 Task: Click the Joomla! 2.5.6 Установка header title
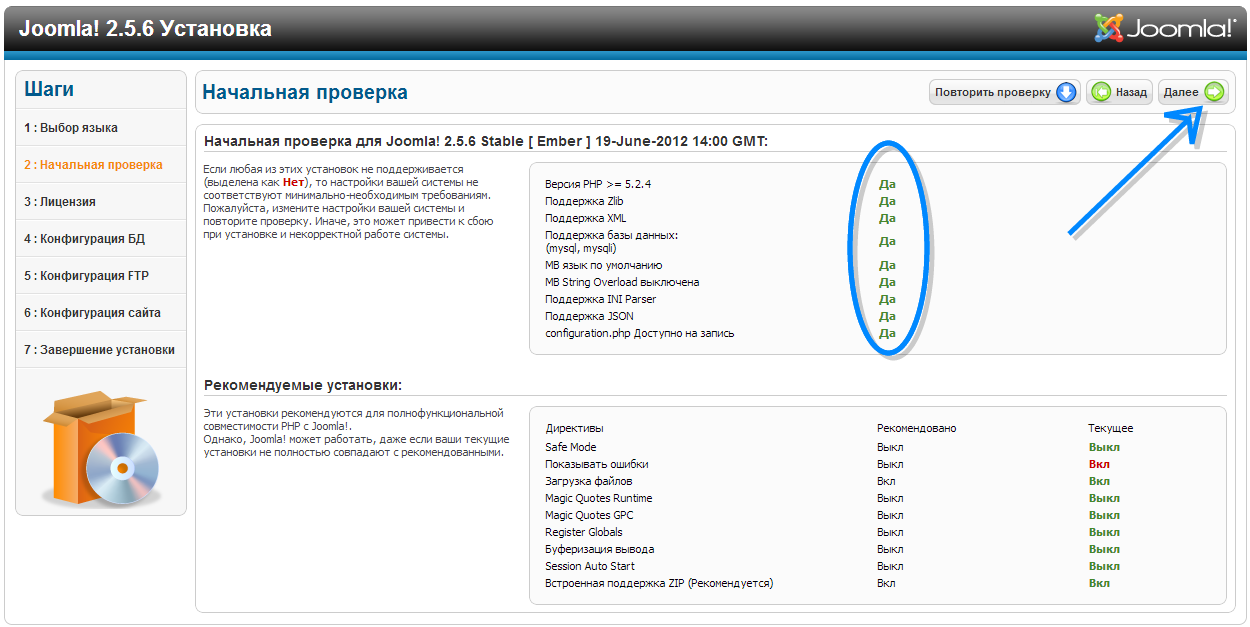[x=145, y=29]
